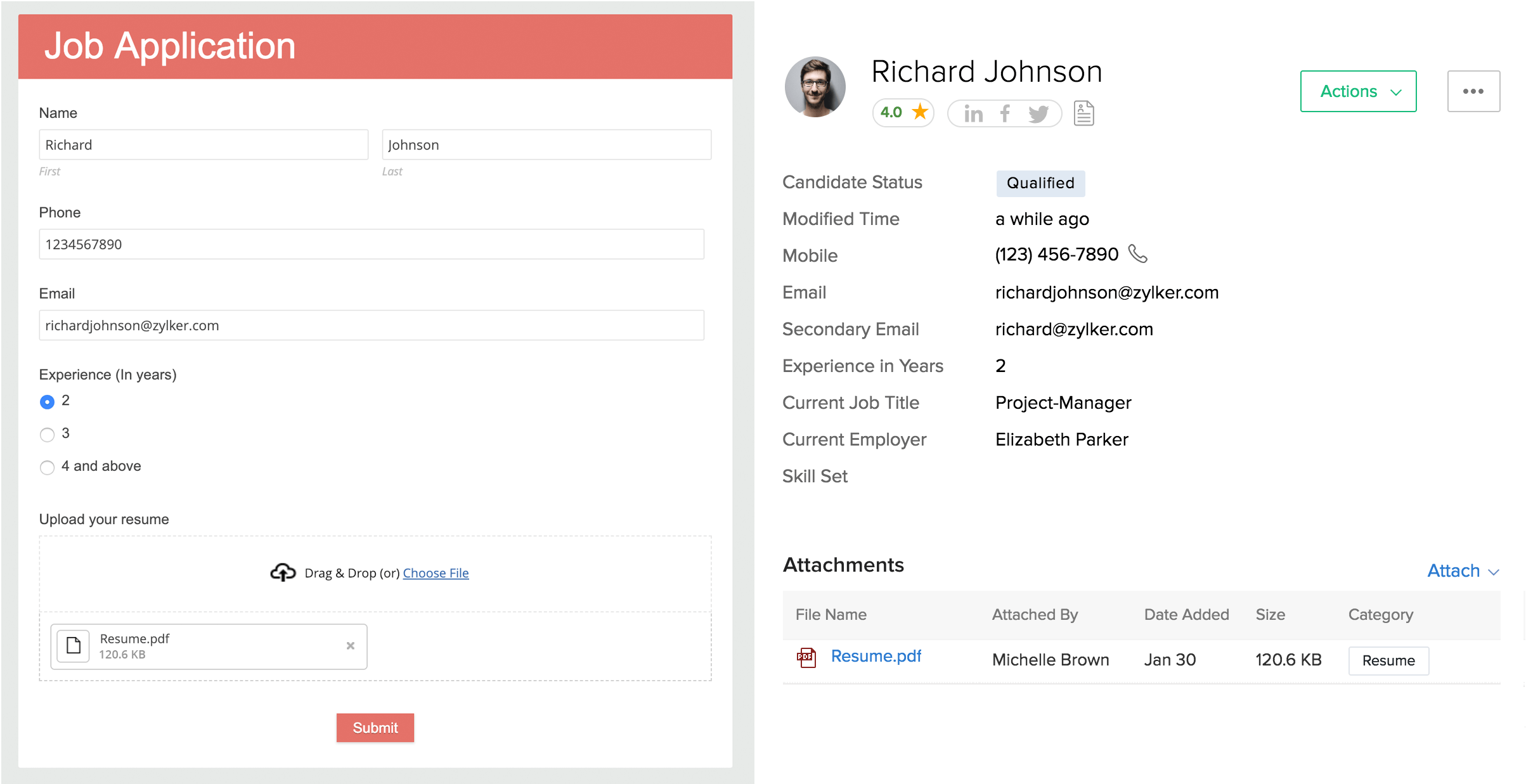Submit the job application form
Image resolution: width=1526 pixels, height=784 pixels.
pos(375,728)
